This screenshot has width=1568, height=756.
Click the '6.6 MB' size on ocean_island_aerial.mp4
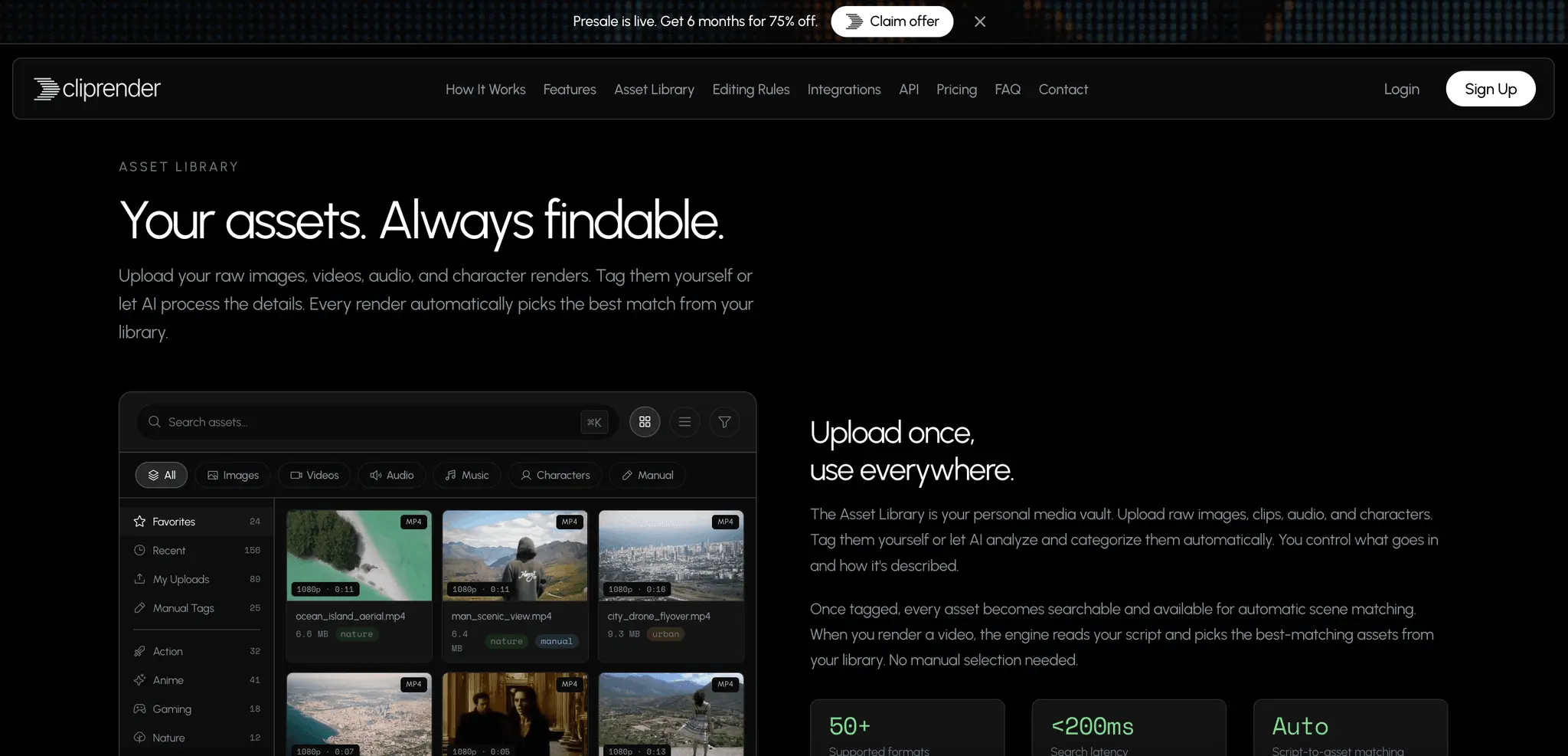[x=312, y=634]
